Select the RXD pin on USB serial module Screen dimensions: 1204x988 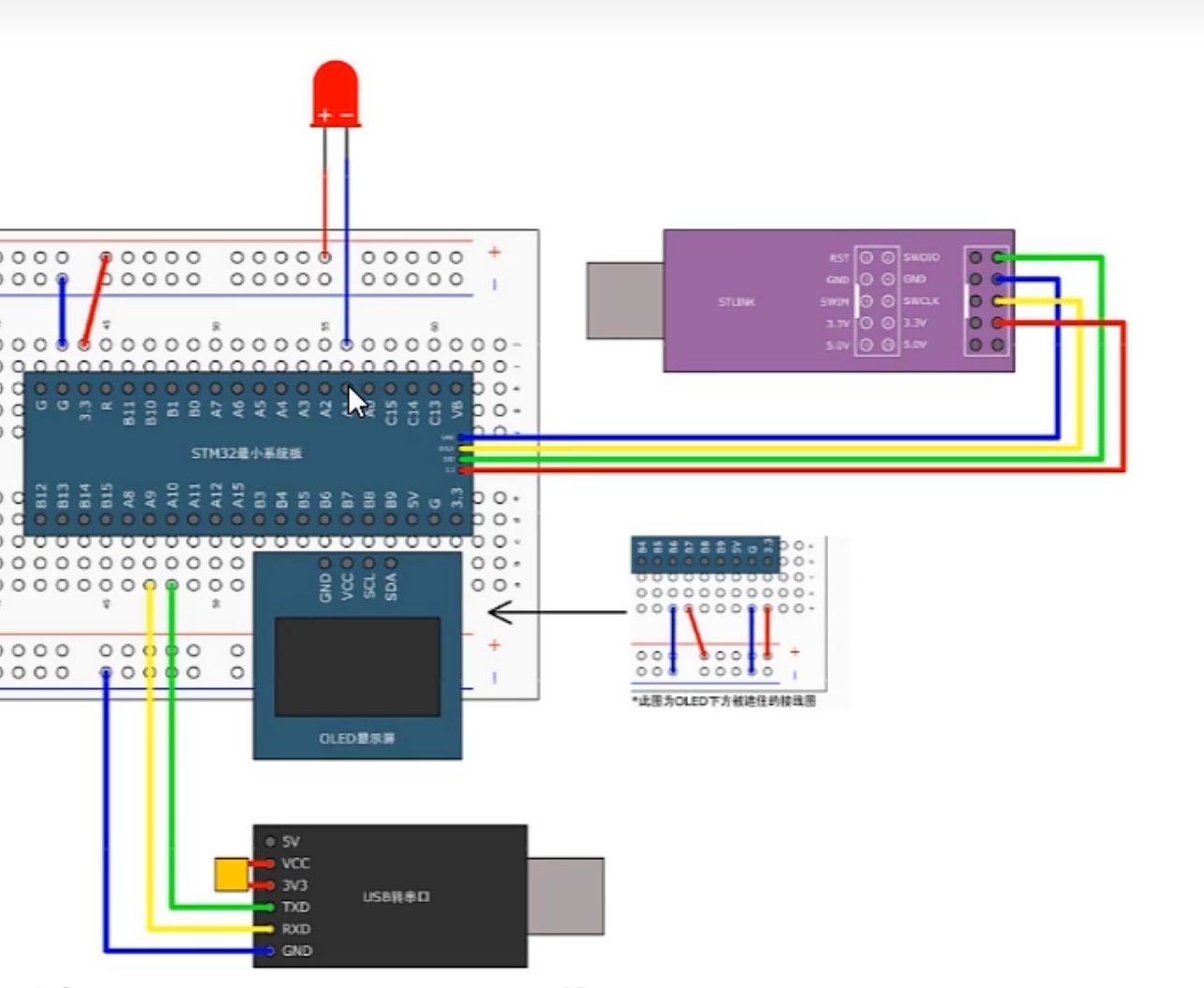(x=294, y=929)
